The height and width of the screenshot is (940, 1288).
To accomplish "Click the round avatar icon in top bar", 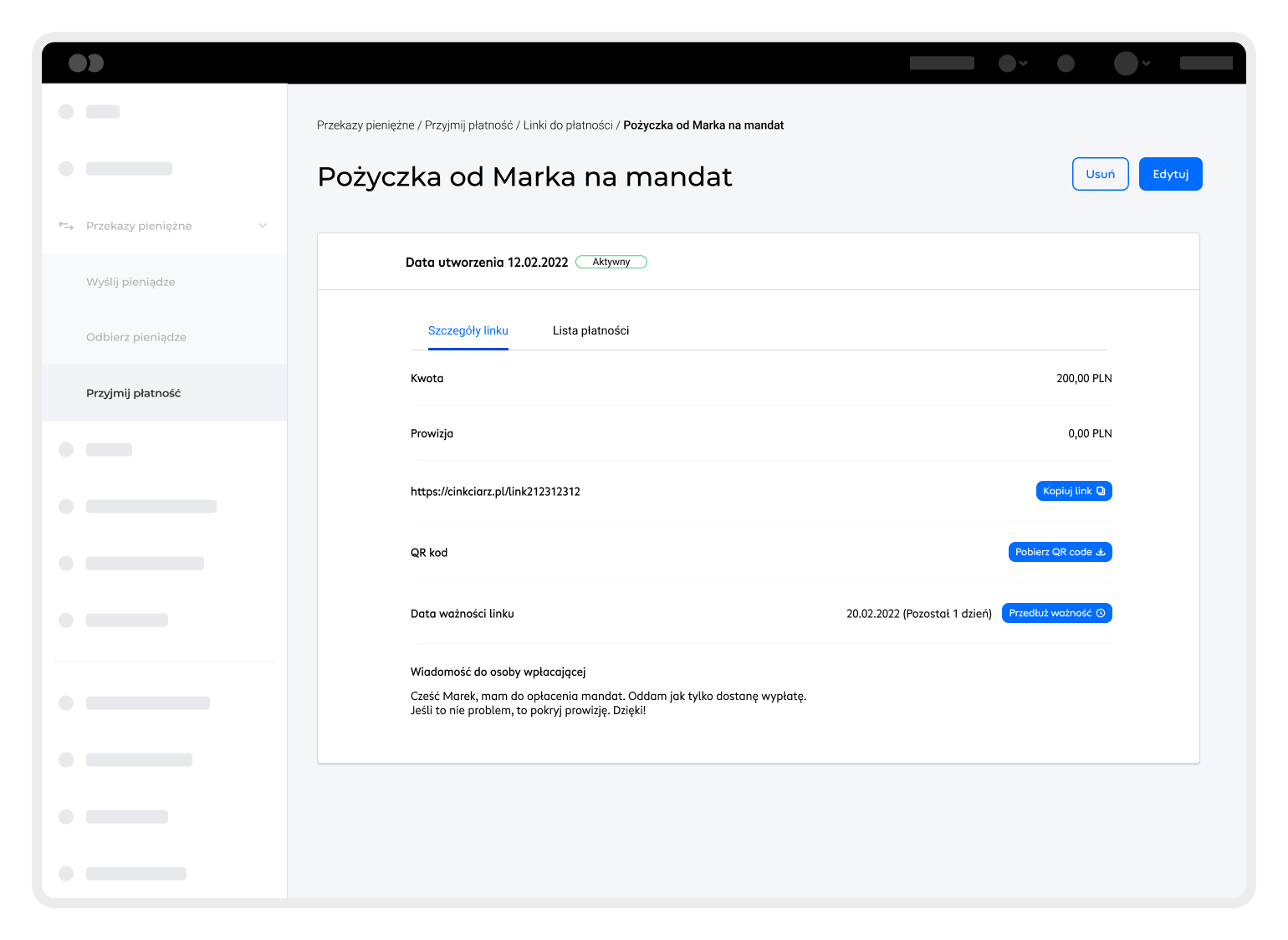I will tap(1126, 63).
